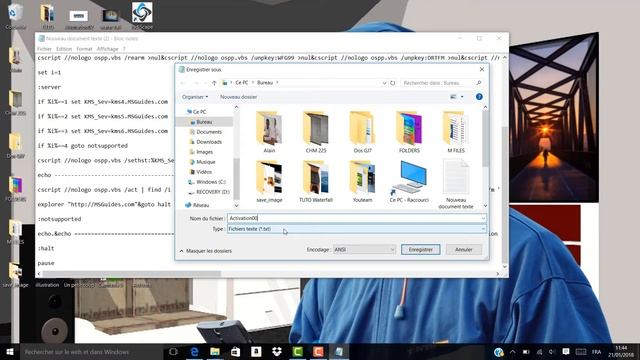Click the Enregistrer button
Image resolution: width=640 pixels, height=360 pixels.
tap(420, 249)
